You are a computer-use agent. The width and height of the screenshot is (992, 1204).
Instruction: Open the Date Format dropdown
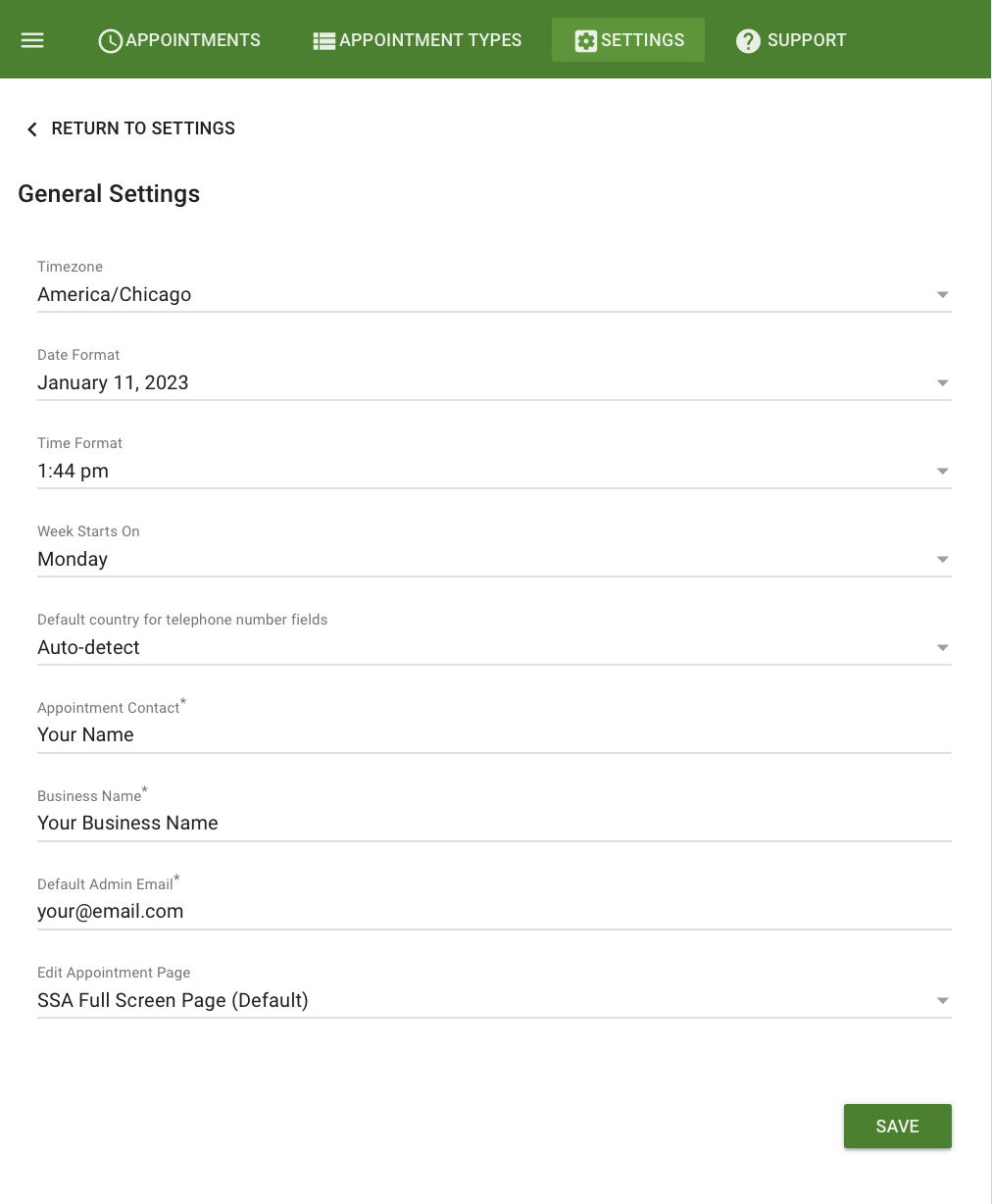click(x=942, y=382)
